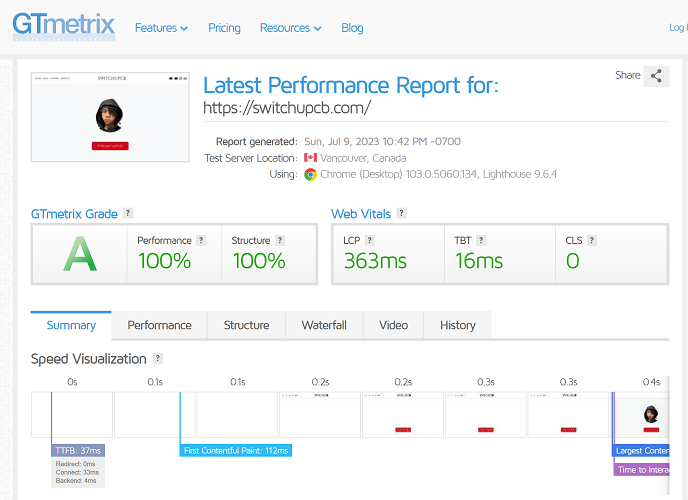The width and height of the screenshot is (688, 500).
Task: Expand the Resources dropdown menu
Action: coord(290,28)
